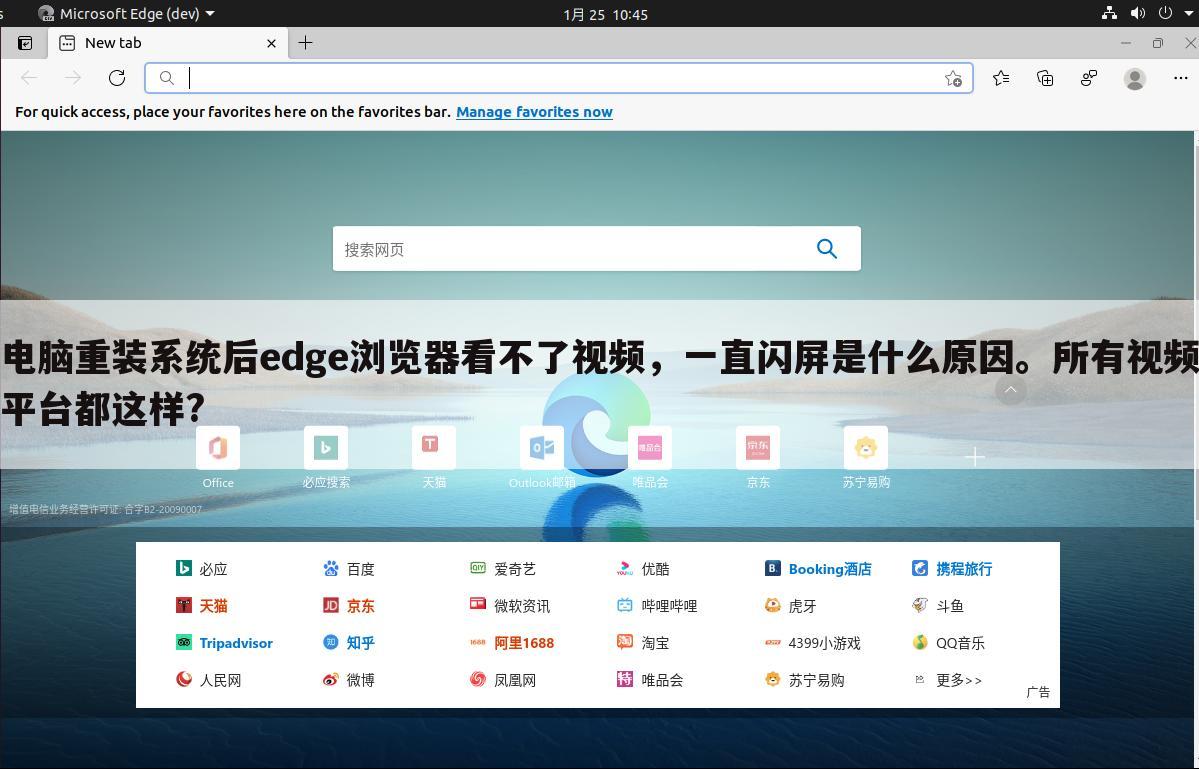Expand more sites via 更多>>

point(958,680)
